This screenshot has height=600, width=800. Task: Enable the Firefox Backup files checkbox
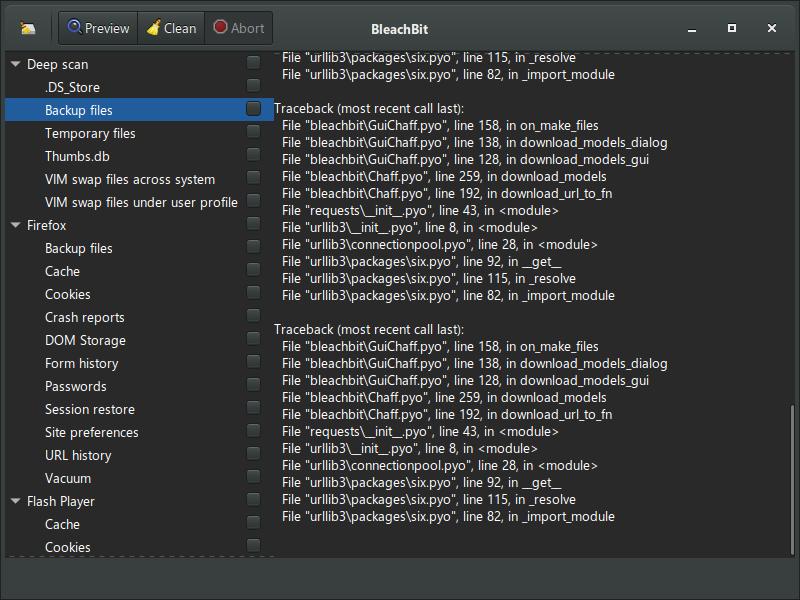tap(254, 246)
